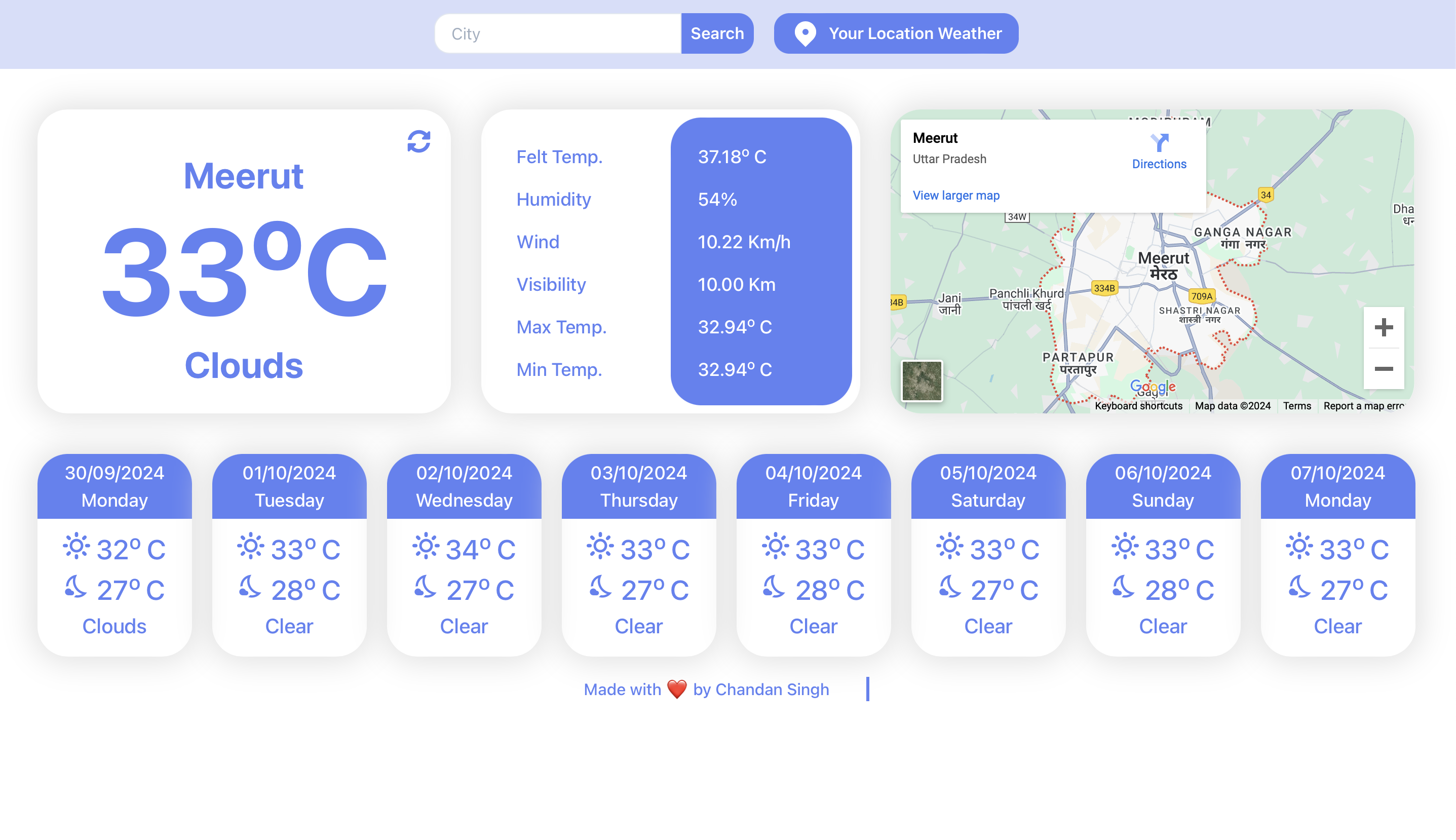1456x840 pixels.
Task: Click the map Directions arrow icon
Action: (1159, 142)
